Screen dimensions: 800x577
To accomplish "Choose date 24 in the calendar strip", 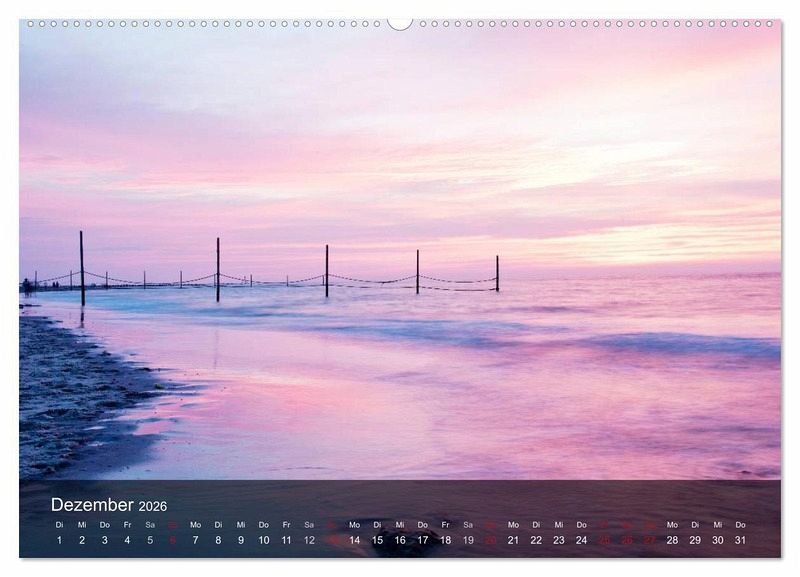I will pyautogui.click(x=581, y=540).
